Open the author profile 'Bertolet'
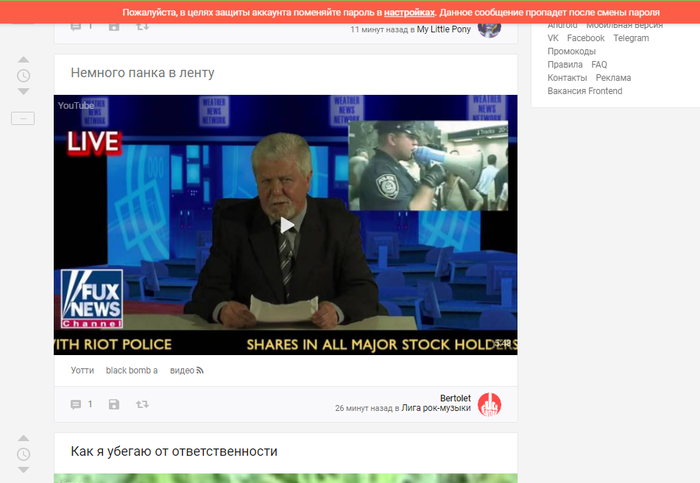700x483 pixels. click(x=455, y=398)
